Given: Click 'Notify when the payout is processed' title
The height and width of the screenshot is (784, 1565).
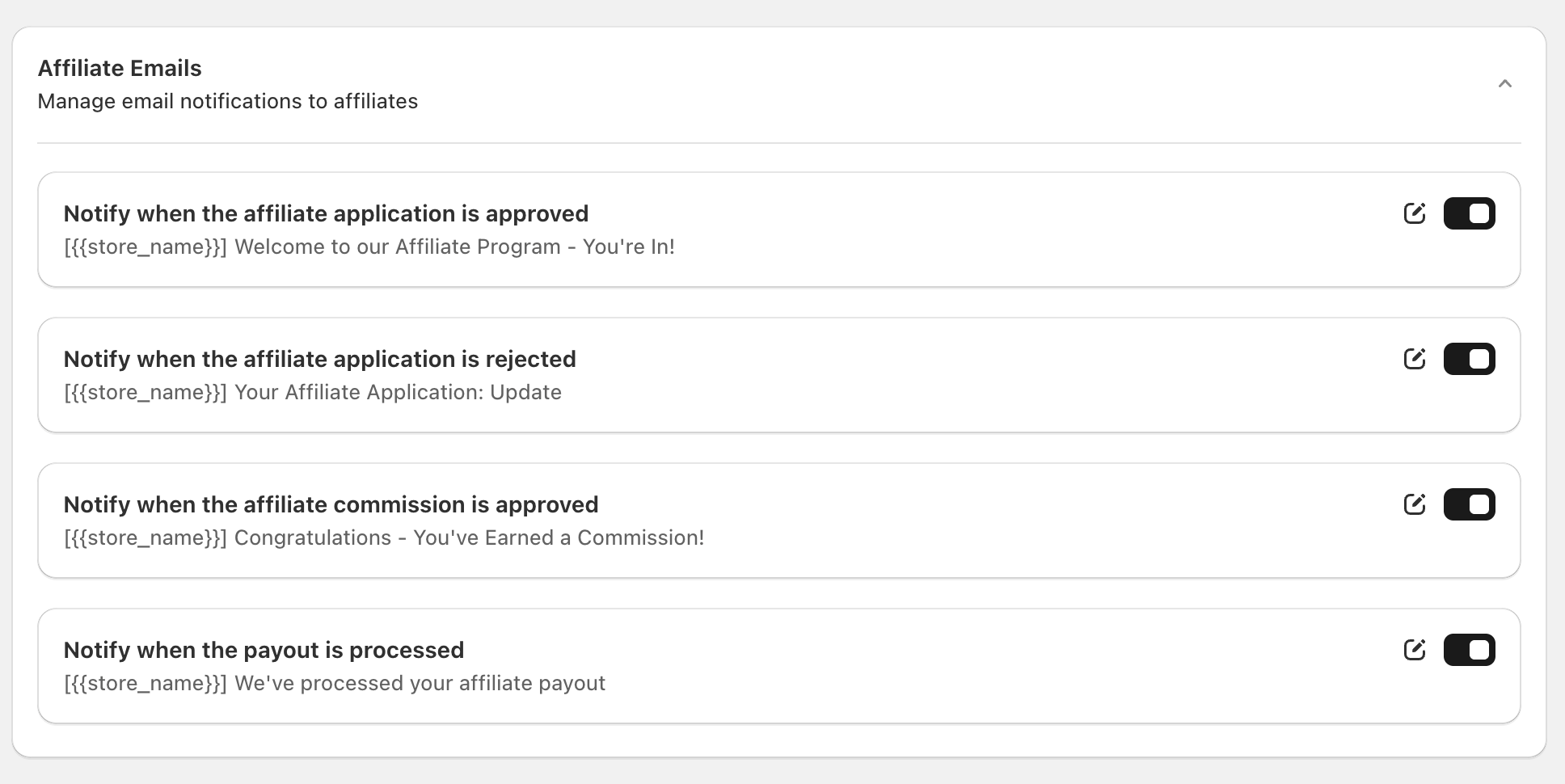Looking at the screenshot, I should (264, 651).
